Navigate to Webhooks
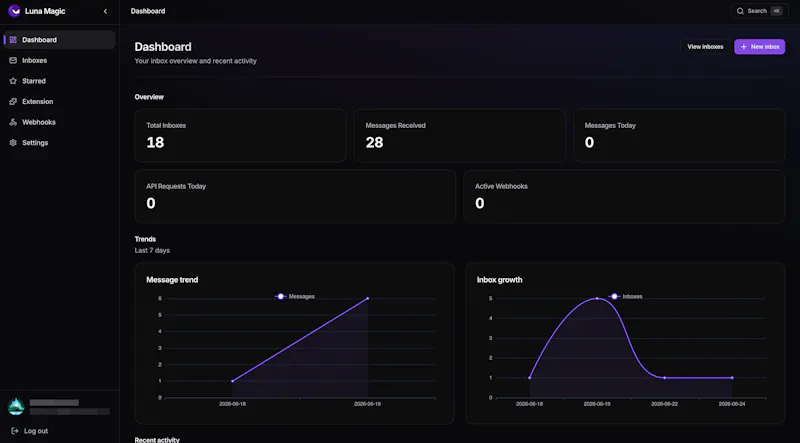Screen dimensions: 800x443 point(59,122)
